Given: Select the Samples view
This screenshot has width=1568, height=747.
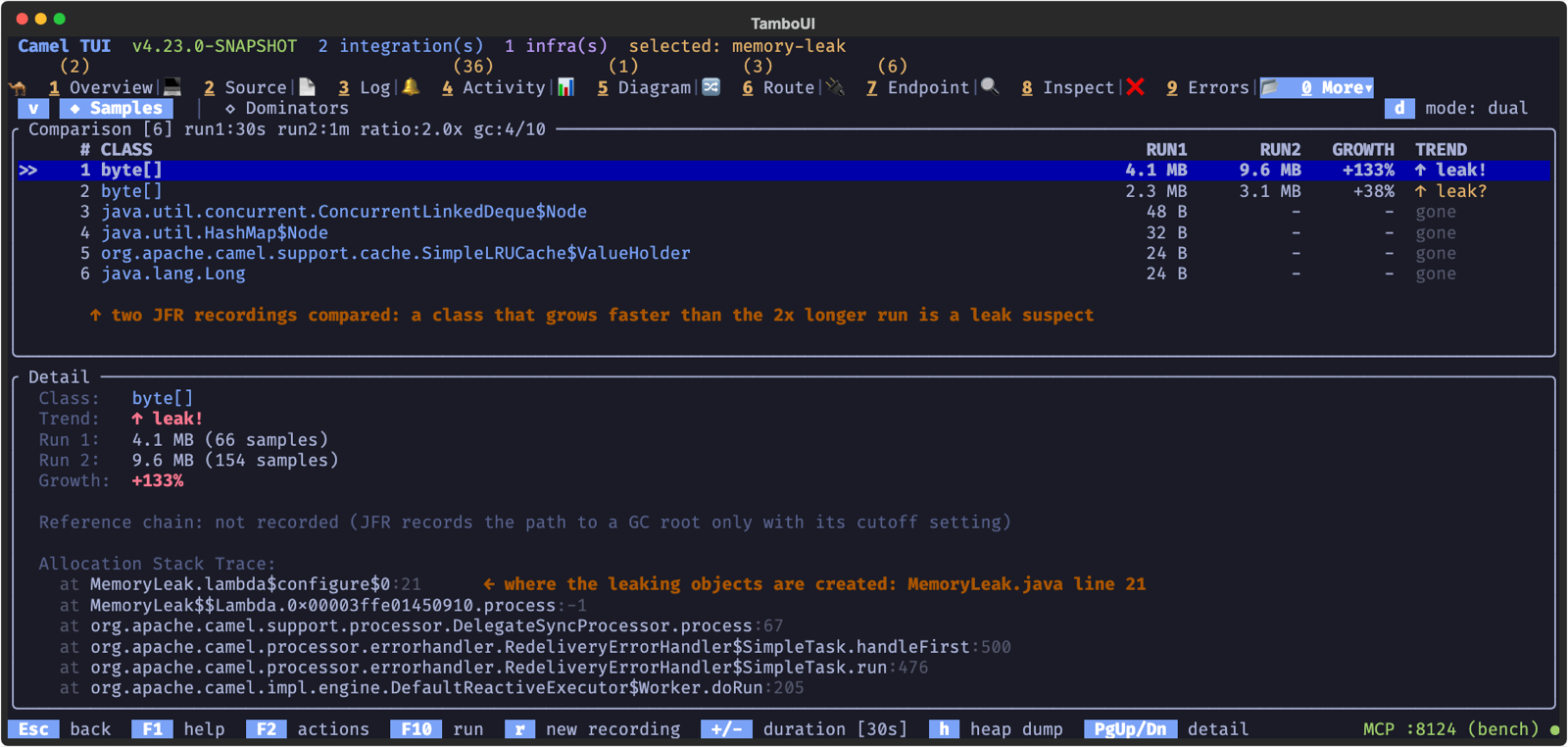Looking at the screenshot, I should coord(117,108).
